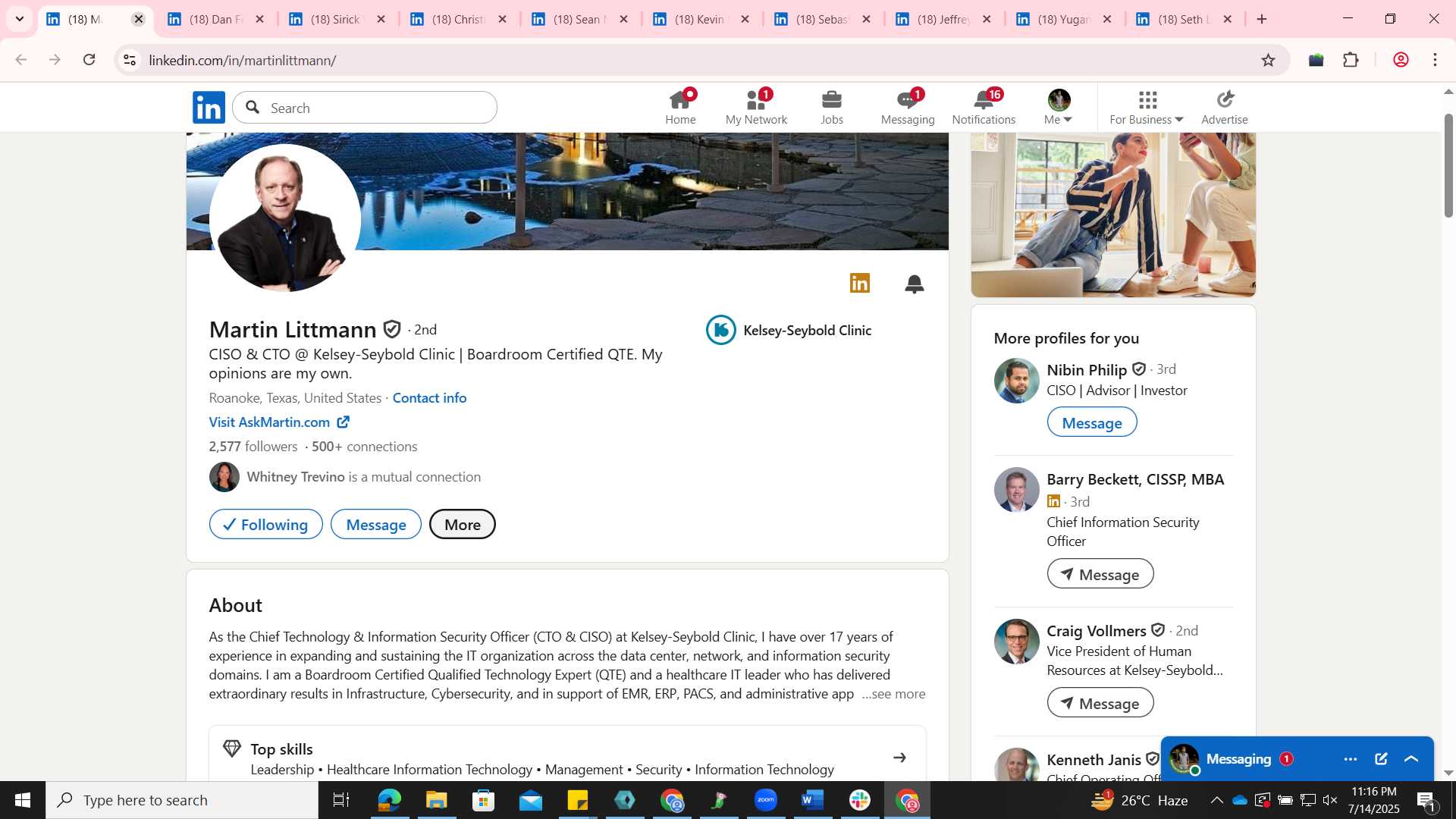Expand the Me dropdown menu

1059,107
